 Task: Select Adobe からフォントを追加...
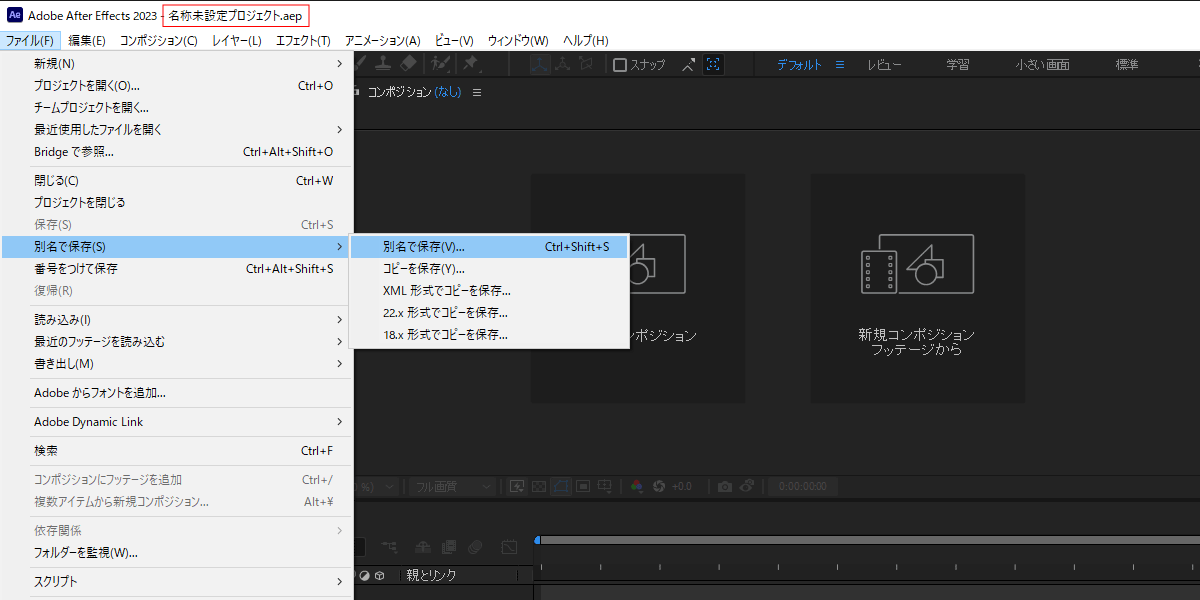click(178, 392)
